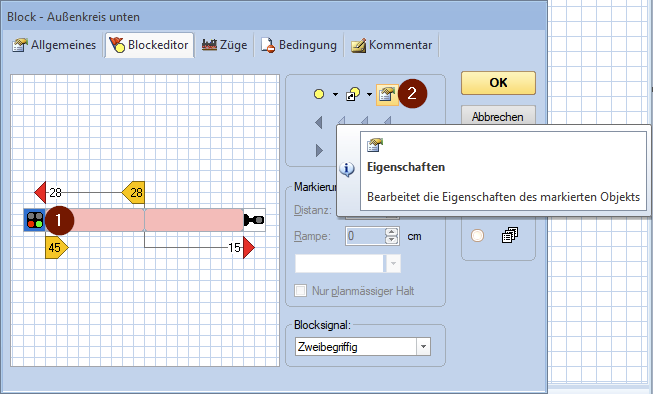
Task: Click the linked marker tool icon
Action: pyautogui.click(x=353, y=94)
